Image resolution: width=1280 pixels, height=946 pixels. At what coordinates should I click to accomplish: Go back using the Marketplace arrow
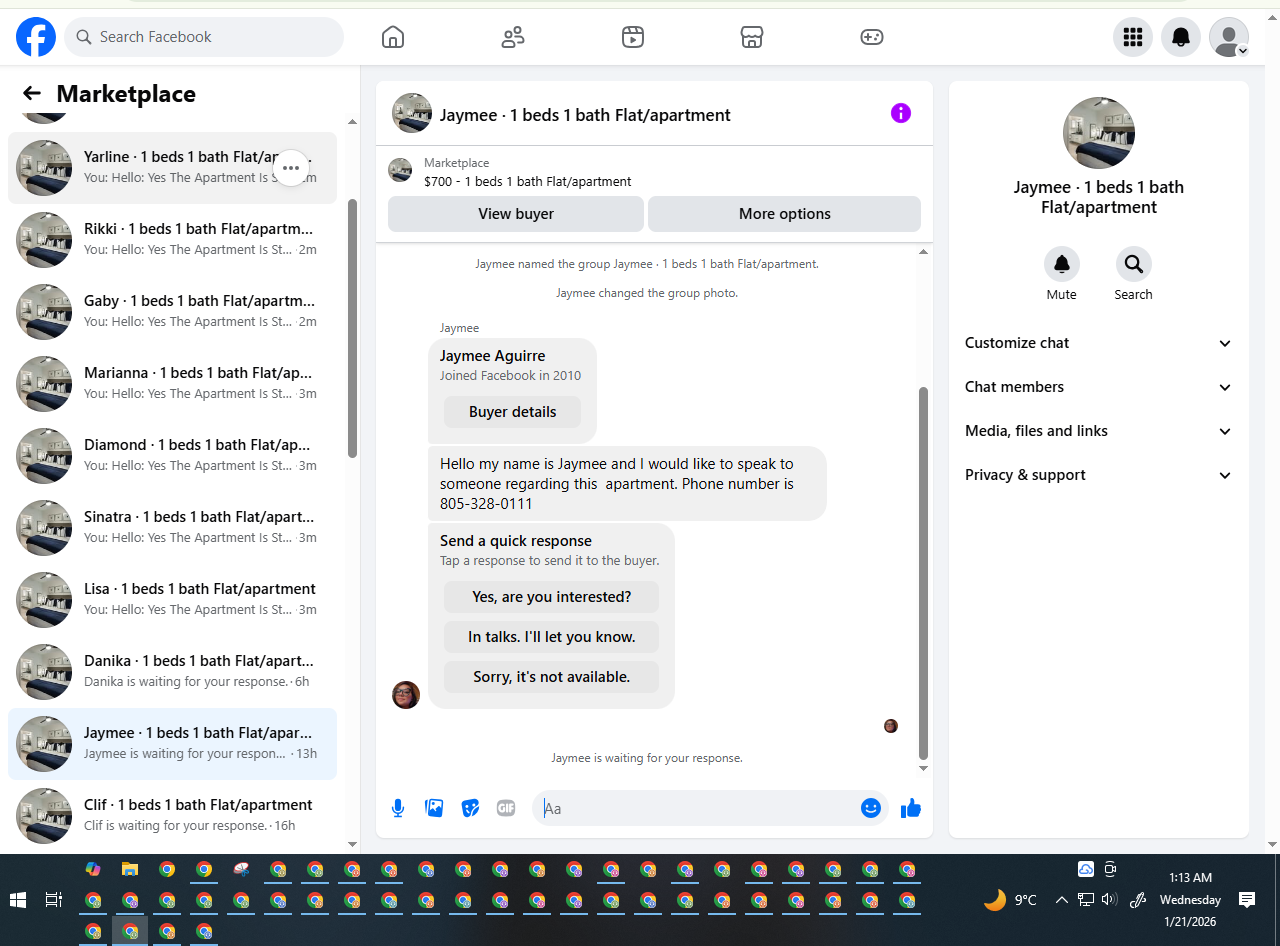[x=32, y=93]
